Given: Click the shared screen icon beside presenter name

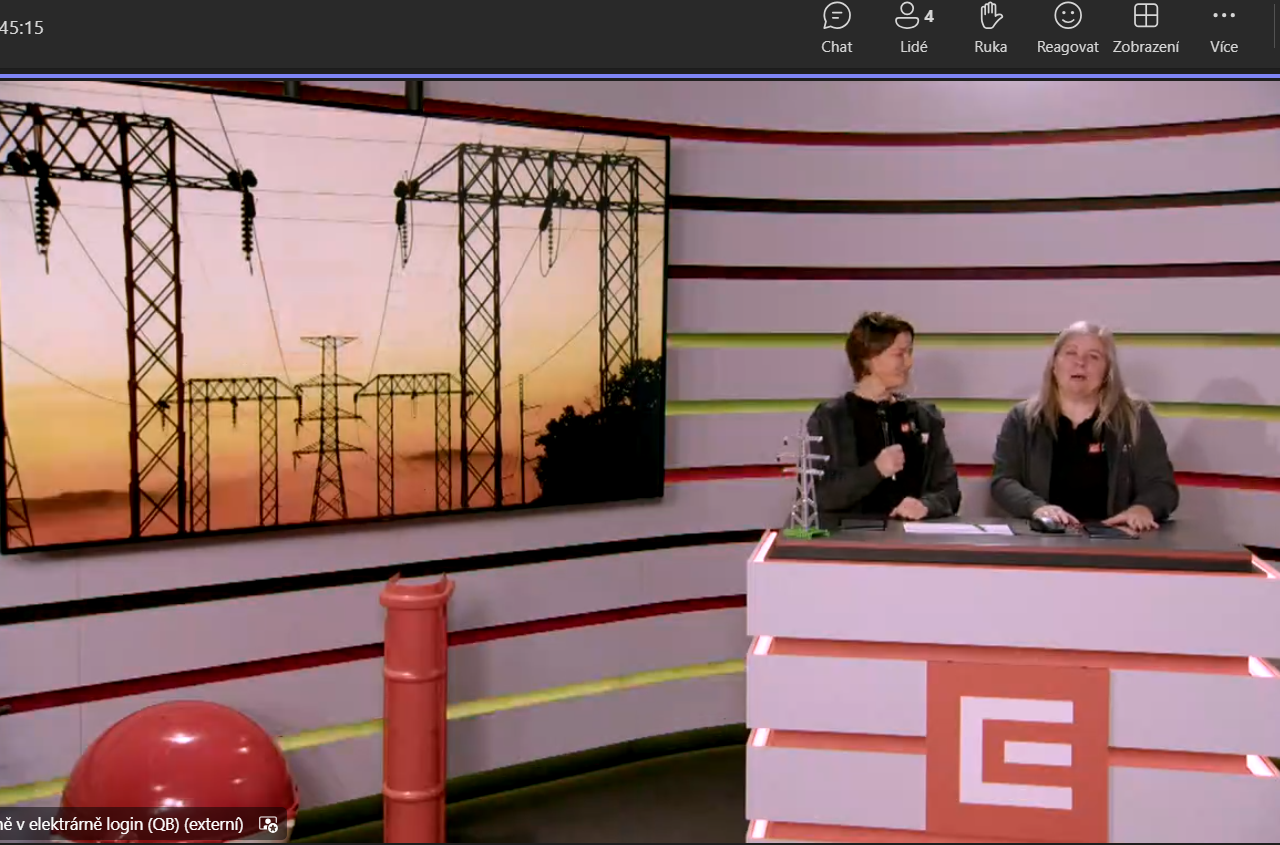Looking at the screenshot, I should [x=268, y=824].
